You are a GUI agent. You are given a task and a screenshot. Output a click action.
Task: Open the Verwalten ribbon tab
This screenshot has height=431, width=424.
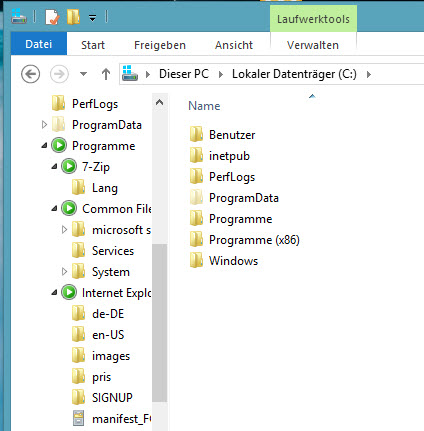click(x=313, y=45)
